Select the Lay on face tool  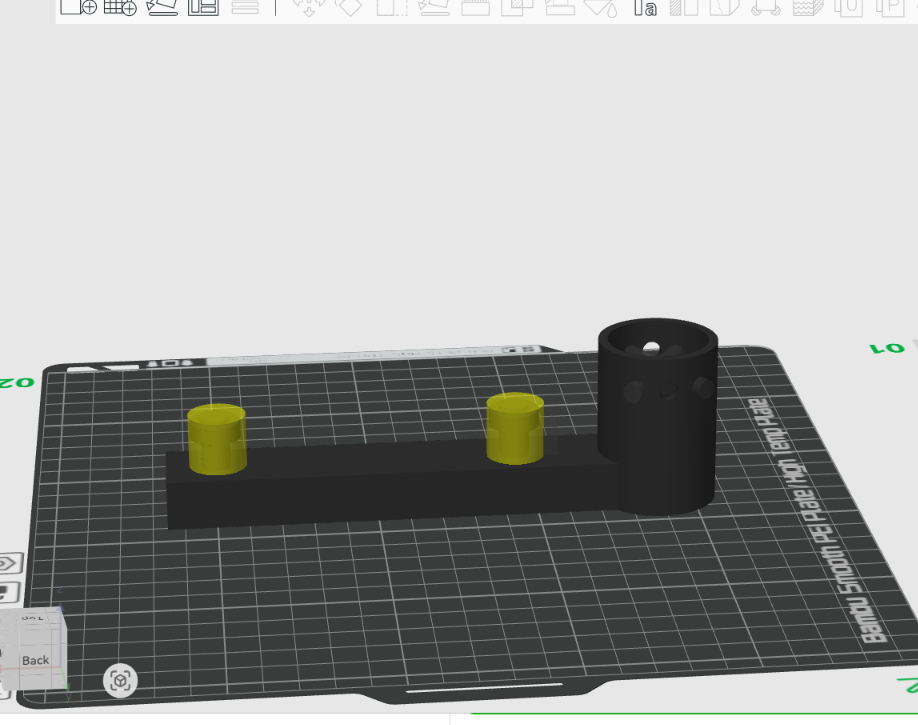(433, 7)
